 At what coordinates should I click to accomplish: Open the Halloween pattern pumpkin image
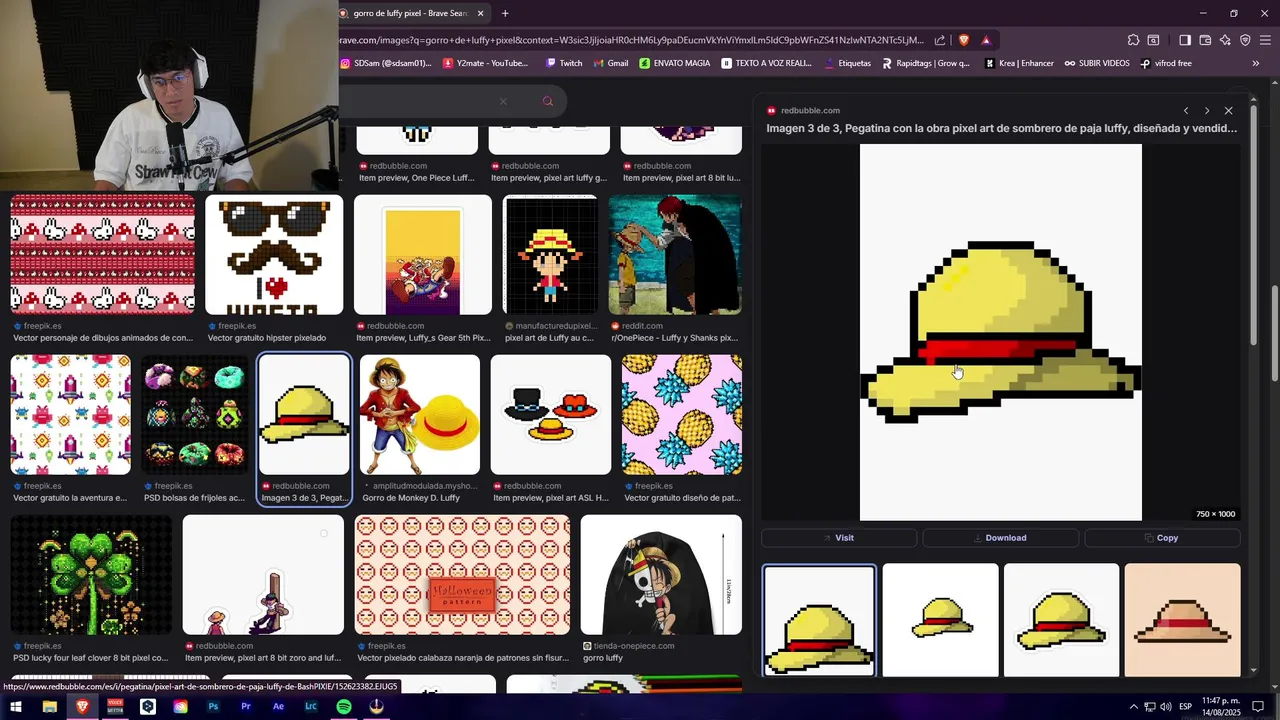click(x=463, y=575)
